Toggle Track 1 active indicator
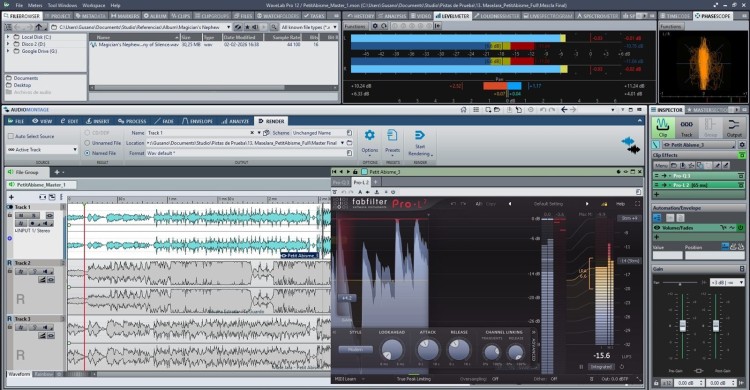The image size is (750, 390). 10,207
